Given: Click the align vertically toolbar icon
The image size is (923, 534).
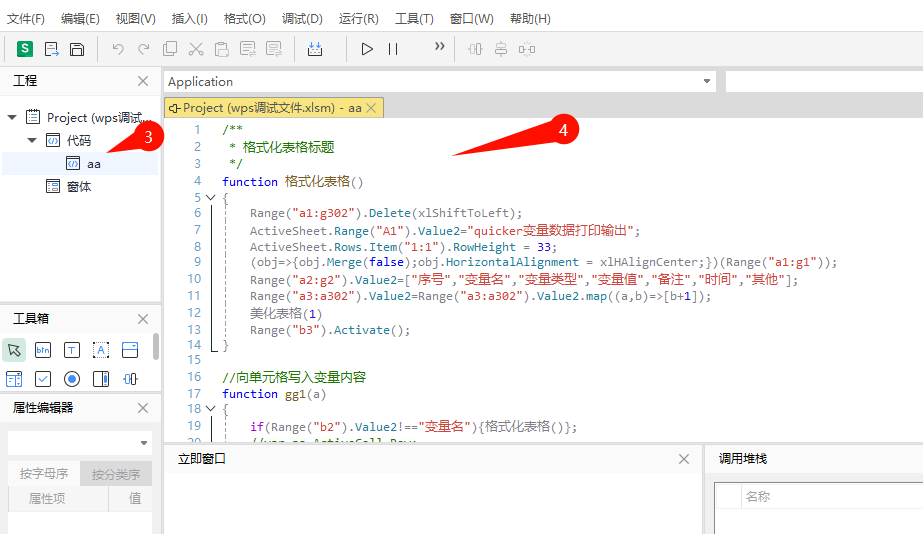Looking at the screenshot, I should [501, 49].
